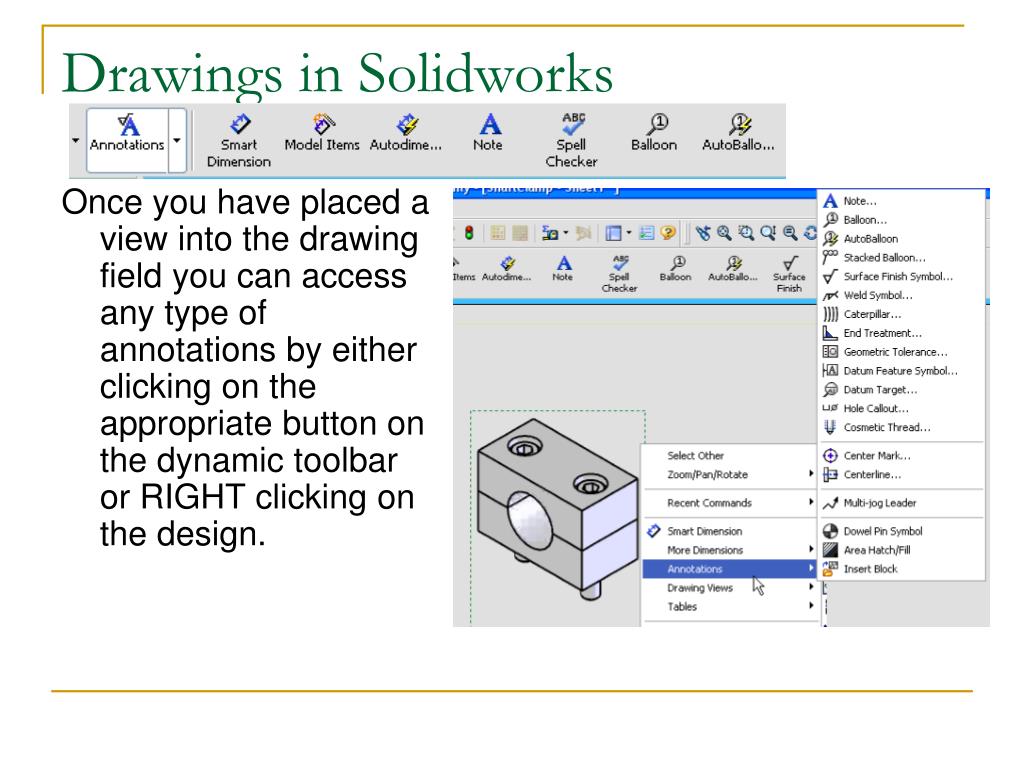Select Geometric Tolerance... entry
The height and width of the screenshot is (768, 1024).
[x=902, y=352]
